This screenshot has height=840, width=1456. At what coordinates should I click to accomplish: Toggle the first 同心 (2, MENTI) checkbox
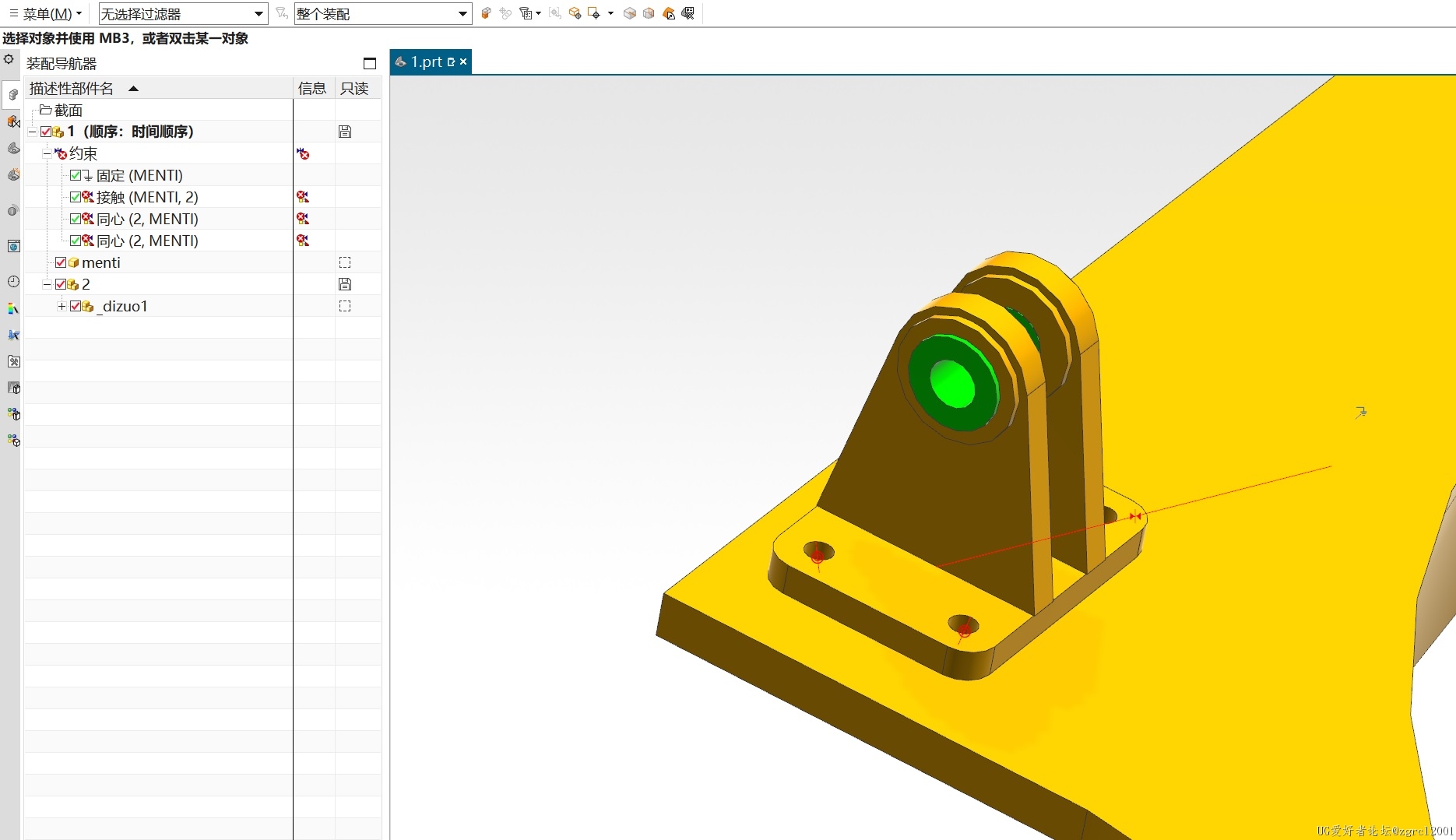coord(75,219)
